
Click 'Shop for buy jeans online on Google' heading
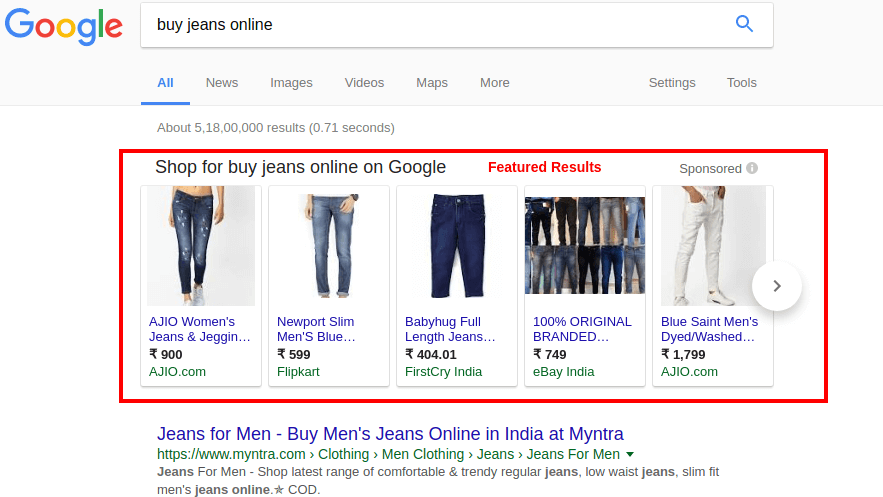pos(301,167)
